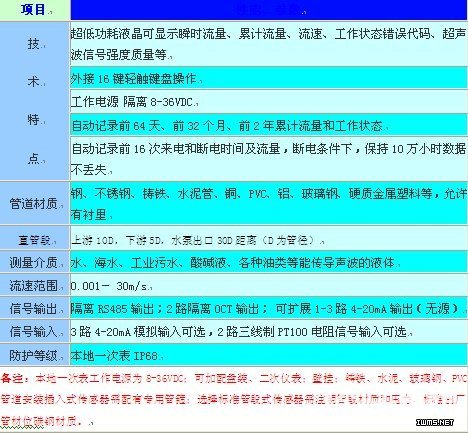Select the 外接16键轻触键盘操作 row
This screenshot has height=434, width=468.
[269, 78]
